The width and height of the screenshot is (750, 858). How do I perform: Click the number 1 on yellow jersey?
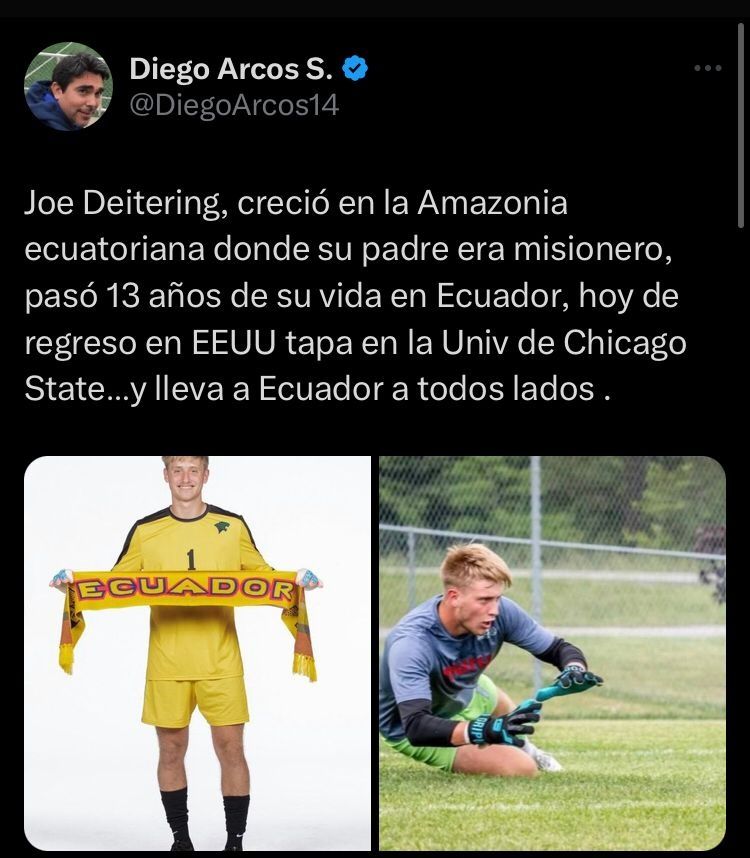pyautogui.click(x=190, y=559)
